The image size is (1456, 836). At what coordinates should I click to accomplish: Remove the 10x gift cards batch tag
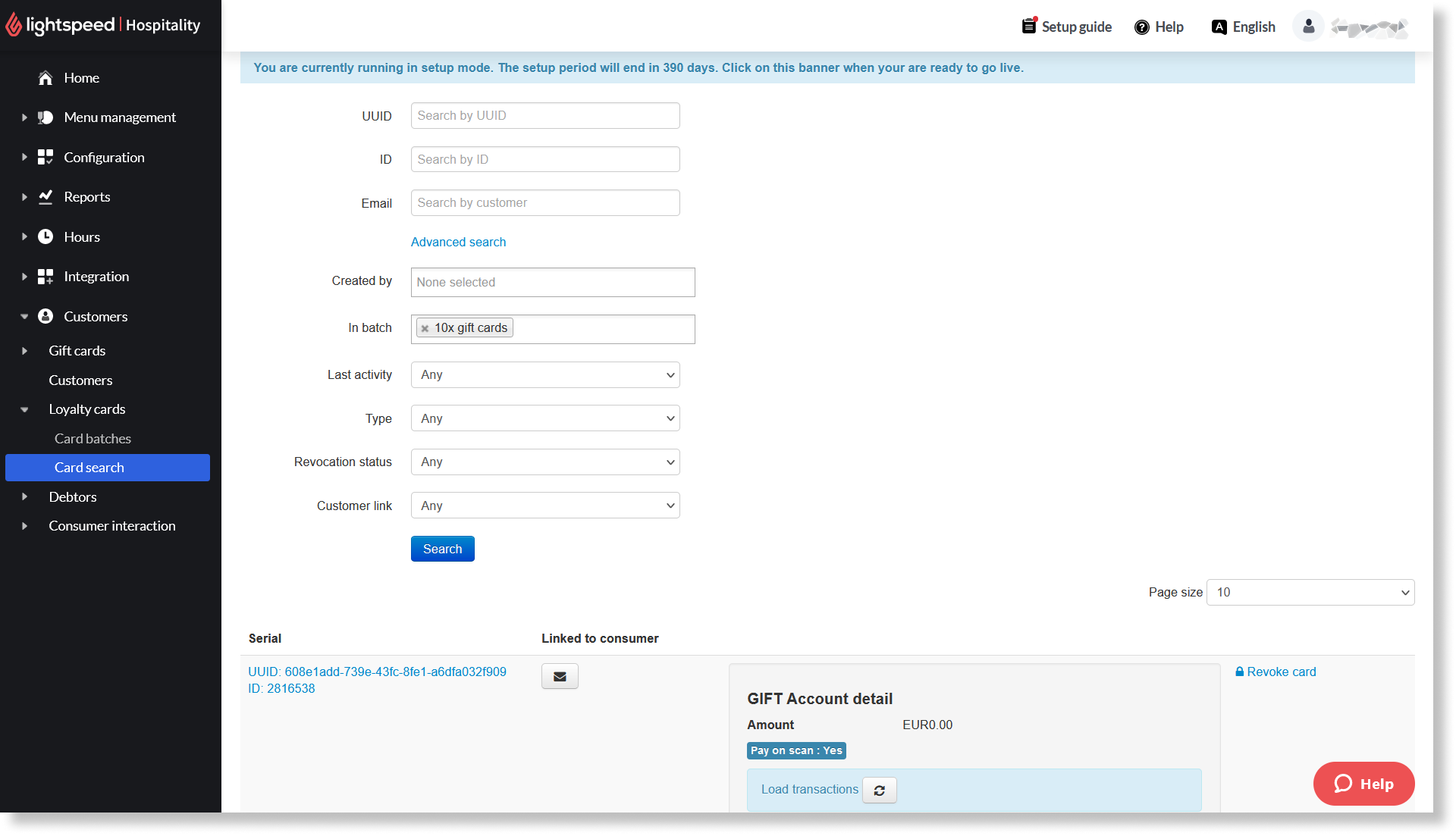pyautogui.click(x=425, y=328)
